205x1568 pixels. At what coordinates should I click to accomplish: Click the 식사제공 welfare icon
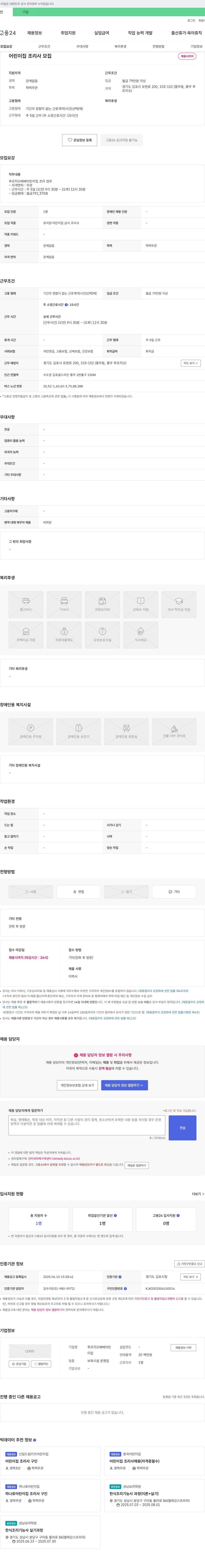point(141,635)
